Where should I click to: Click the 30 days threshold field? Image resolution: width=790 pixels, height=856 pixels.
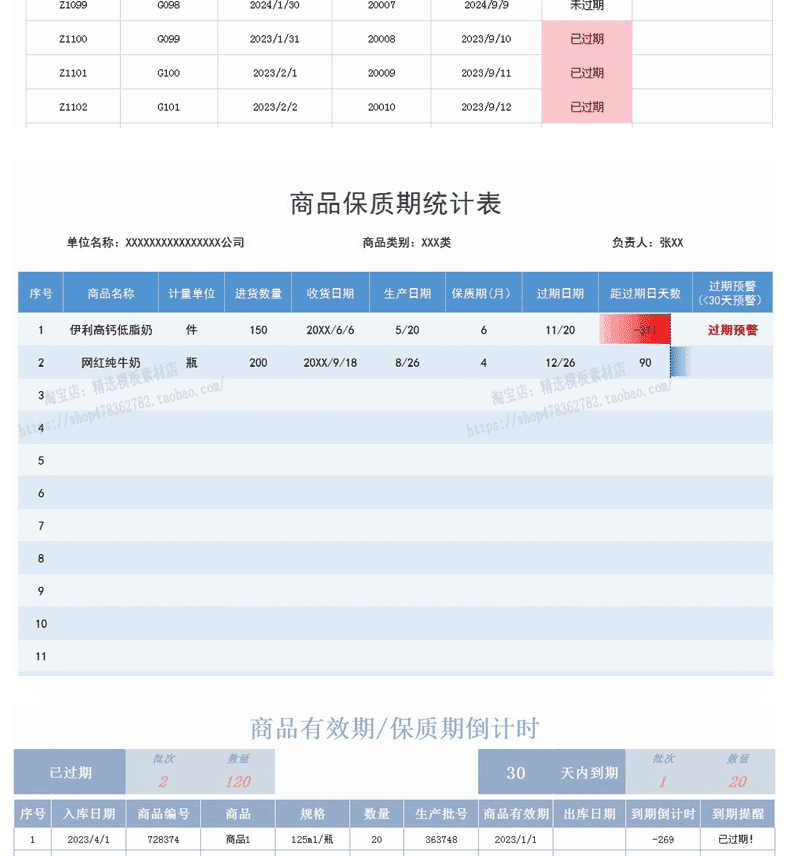click(x=515, y=772)
